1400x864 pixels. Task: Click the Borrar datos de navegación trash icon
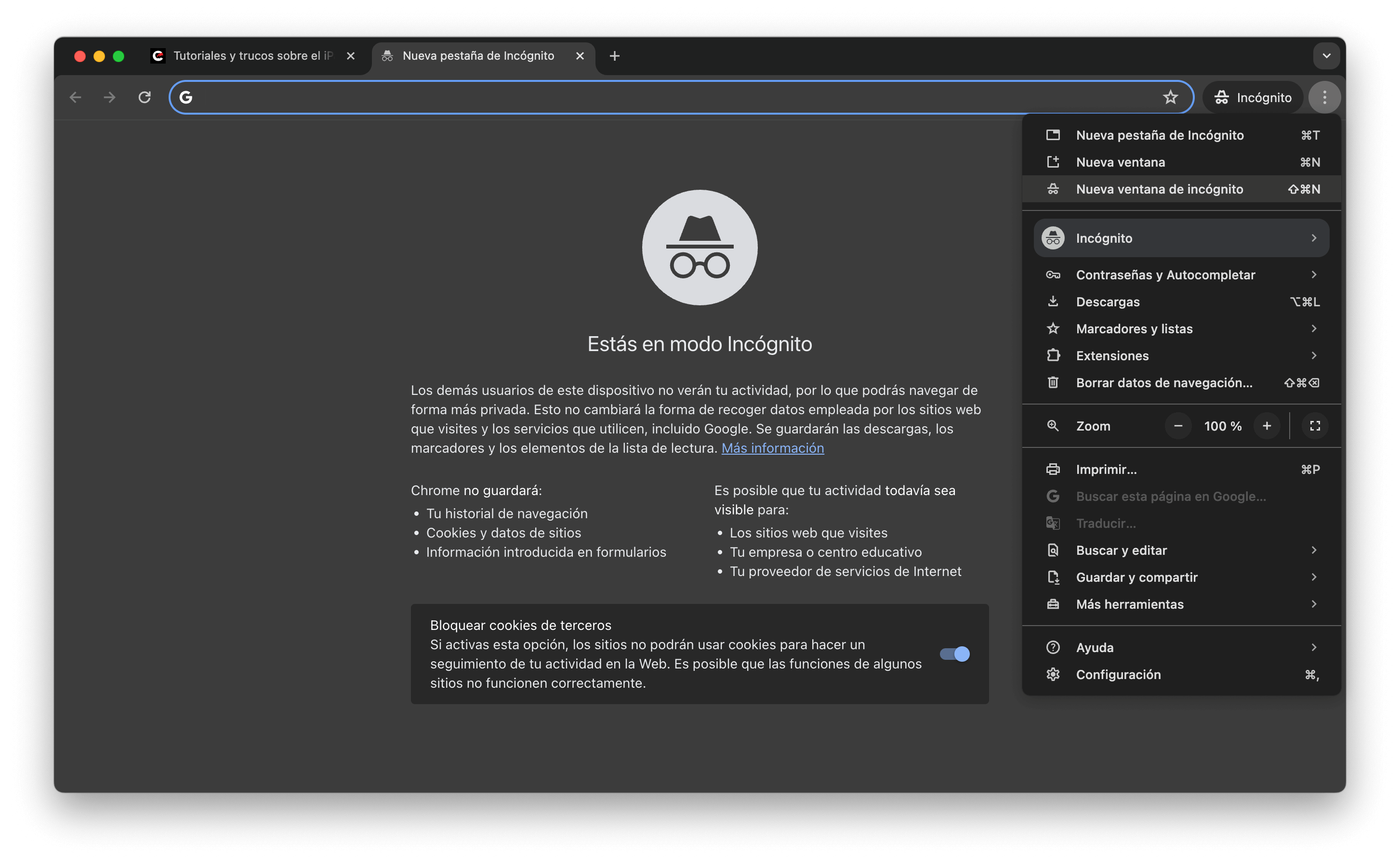(x=1053, y=382)
